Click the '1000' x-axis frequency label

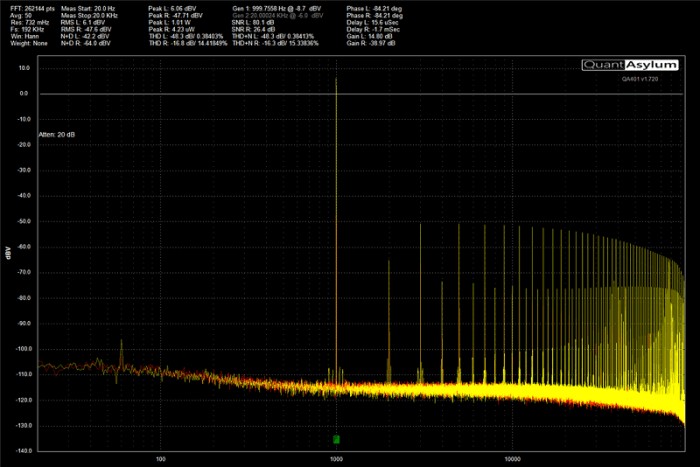coord(336,459)
